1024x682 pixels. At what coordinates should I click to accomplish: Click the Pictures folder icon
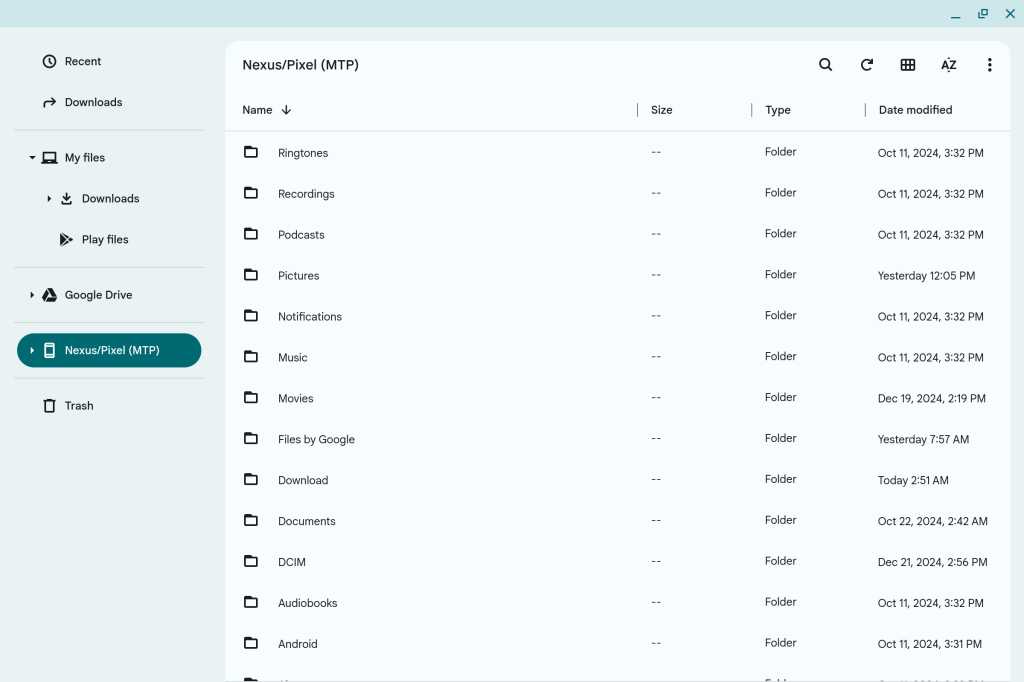coord(251,275)
